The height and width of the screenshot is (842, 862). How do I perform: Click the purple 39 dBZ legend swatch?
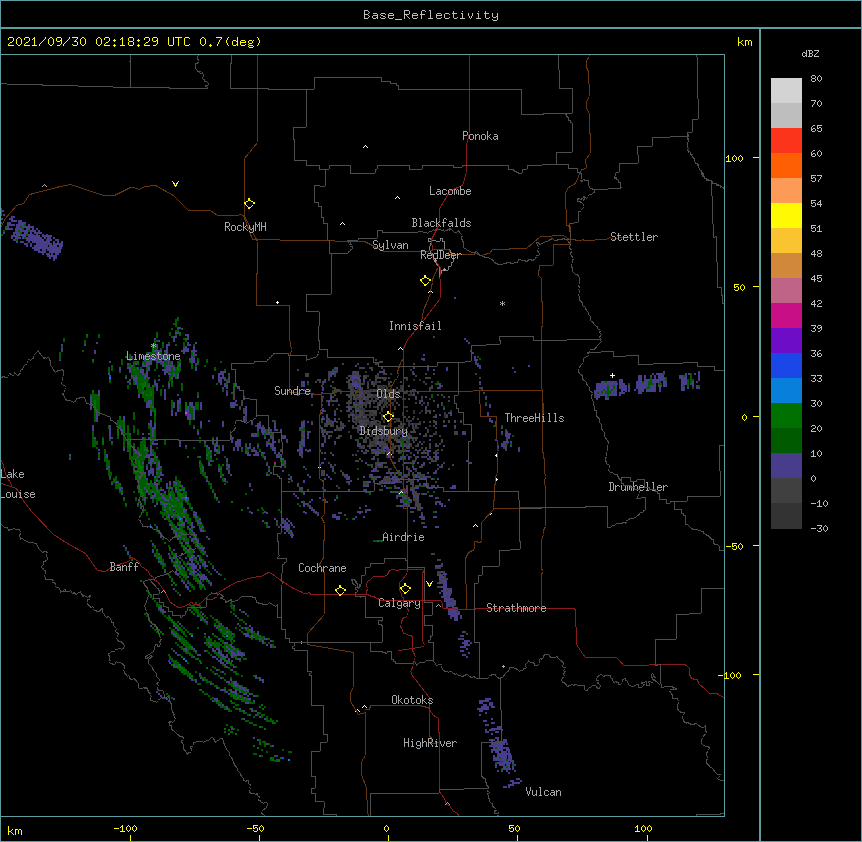[x=786, y=341]
